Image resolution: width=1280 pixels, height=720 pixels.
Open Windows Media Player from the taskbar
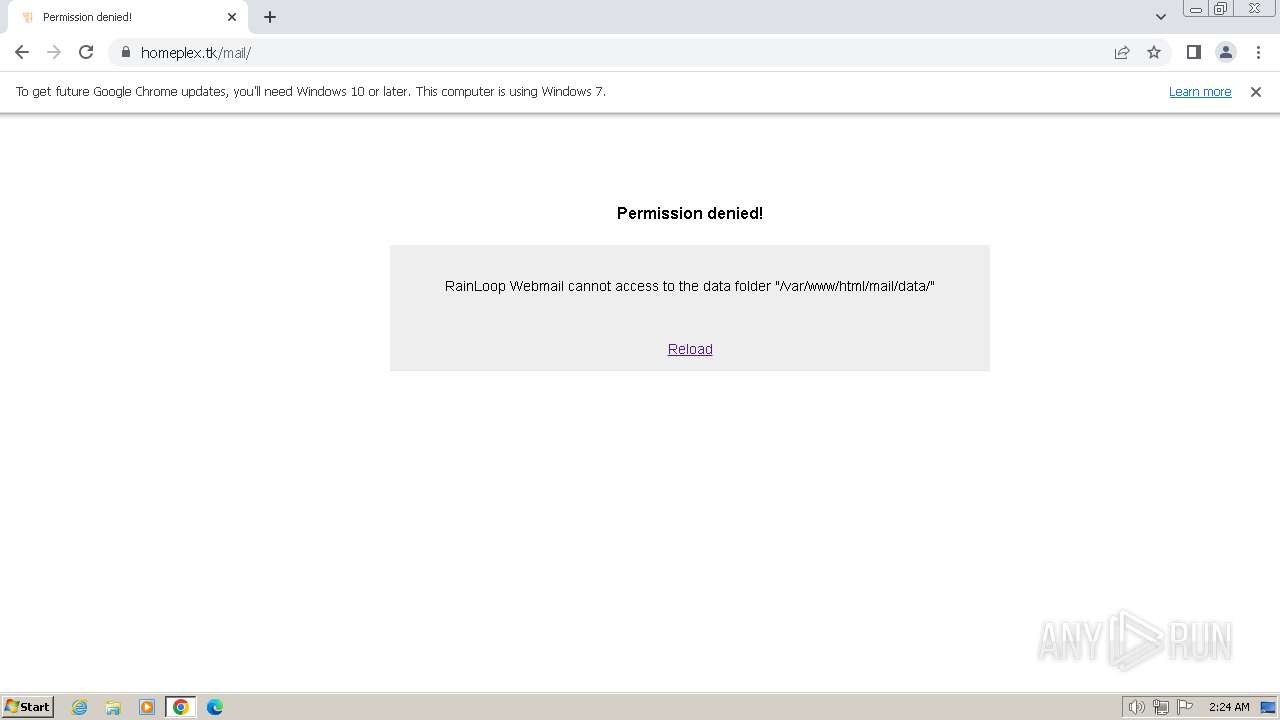coord(147,707)
